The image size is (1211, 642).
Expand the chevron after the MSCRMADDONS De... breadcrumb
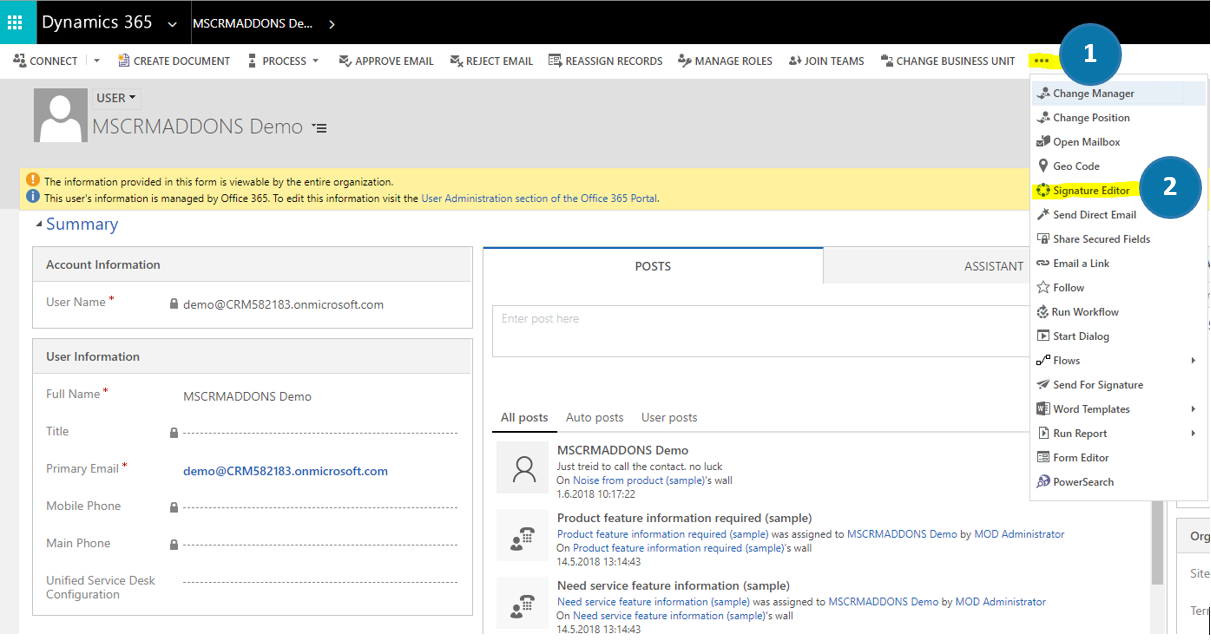332,24
